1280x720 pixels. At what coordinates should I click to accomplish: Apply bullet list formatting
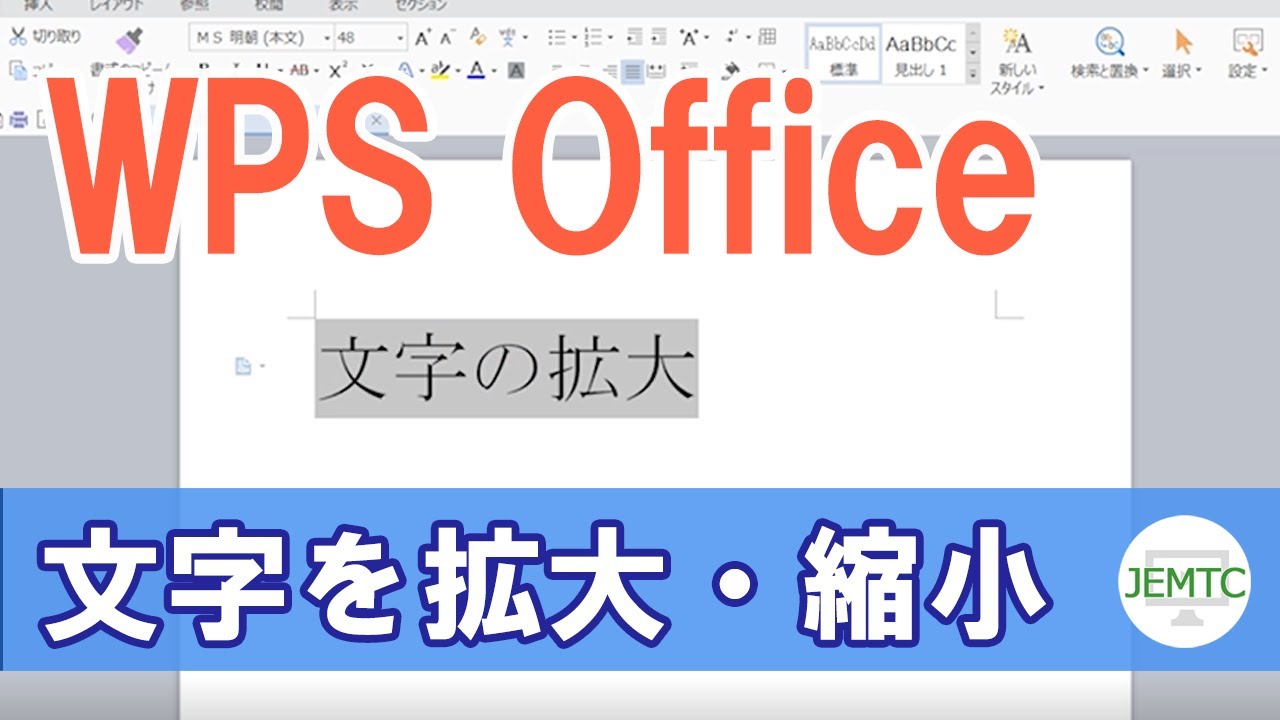pyautogui.click(x=557, y=37)
